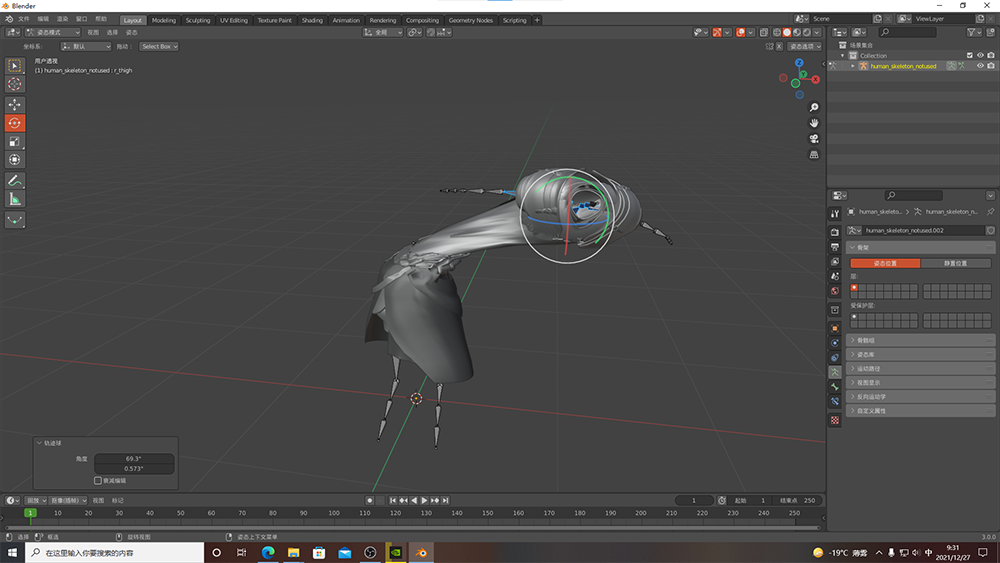Toggle the first armature layer button
This screenshot has height=563, width=1000.
(x=854, y=288)
